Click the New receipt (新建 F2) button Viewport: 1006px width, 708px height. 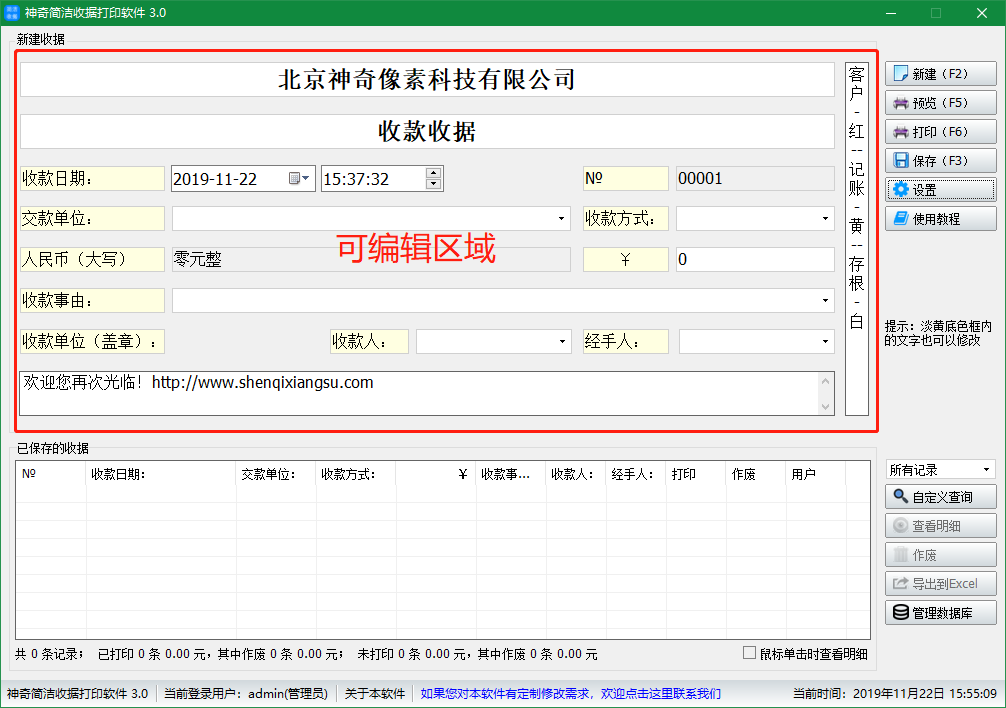point(940,74)
